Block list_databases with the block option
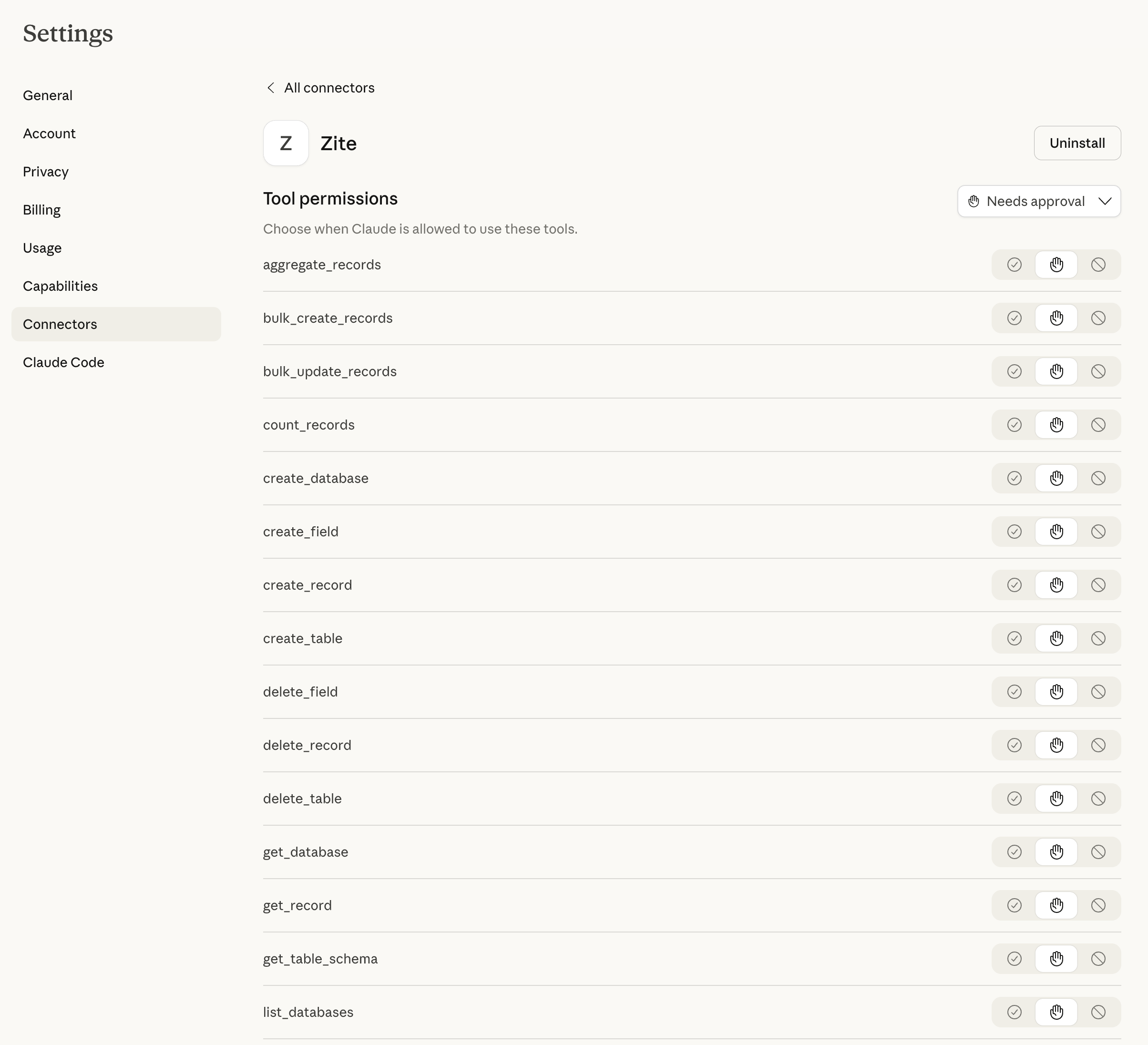The width and height of the screenshot is (1148, 1045). click(x=1098, y=1012)
